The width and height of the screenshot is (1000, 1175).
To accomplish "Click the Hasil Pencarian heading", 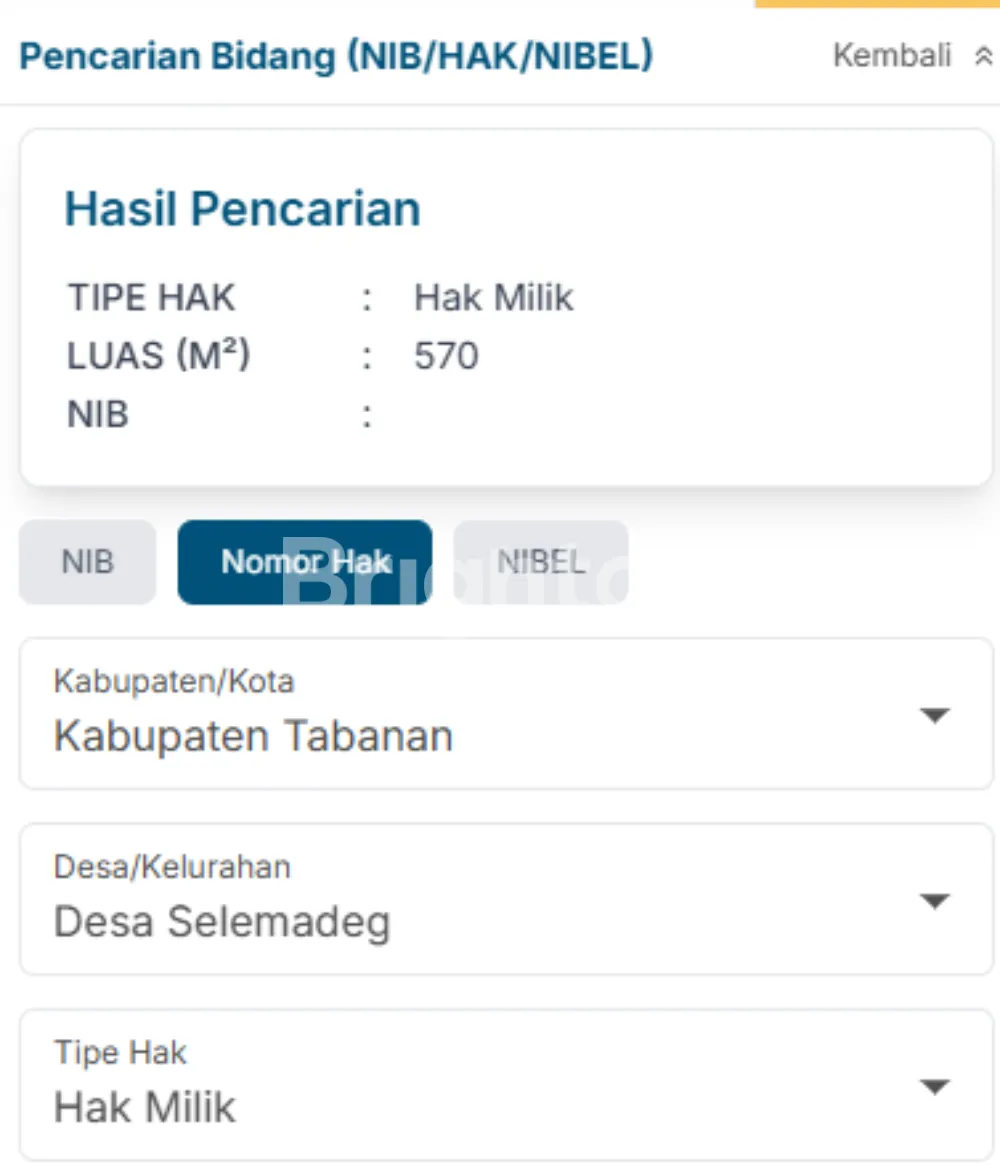I will click(243, 209).
